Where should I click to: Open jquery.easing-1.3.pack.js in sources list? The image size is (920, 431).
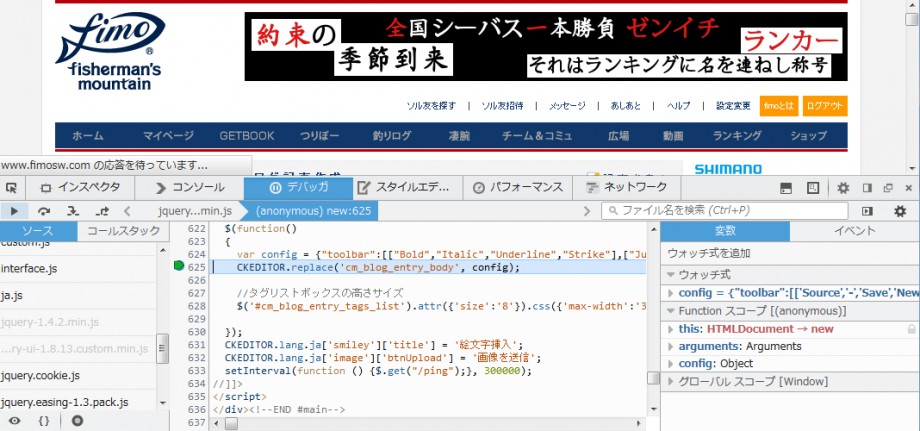click(x=78, y=402)
